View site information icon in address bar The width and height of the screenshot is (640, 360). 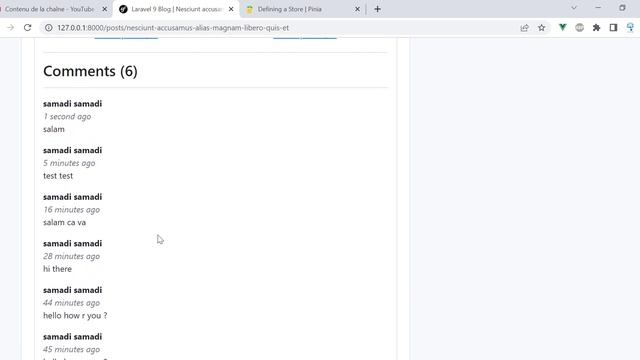(49, 28)
